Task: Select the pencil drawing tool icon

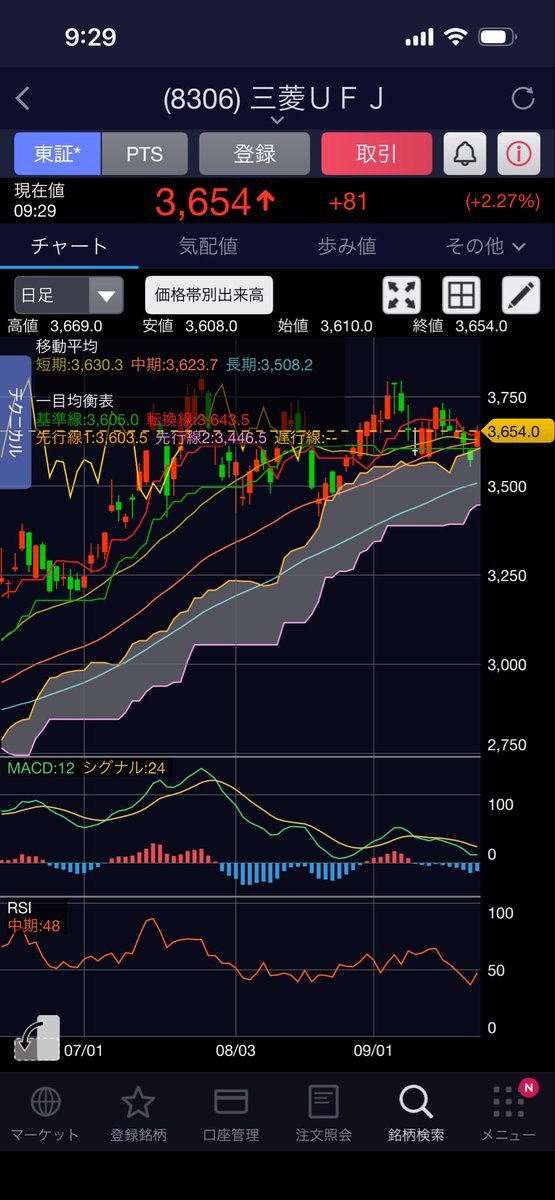Action: (520, 295)
